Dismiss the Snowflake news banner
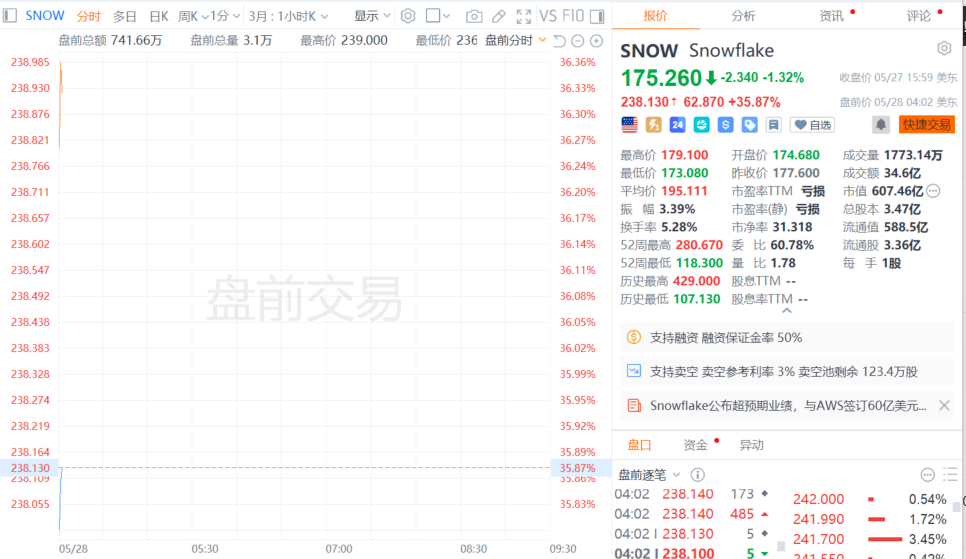This screenshot has height=559, width=966. [x=944, y=406]
